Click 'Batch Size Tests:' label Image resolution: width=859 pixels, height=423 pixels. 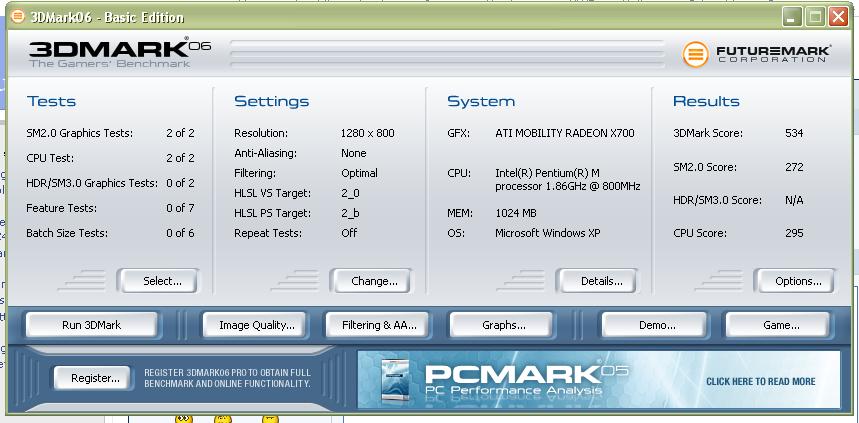coord(67,233)
